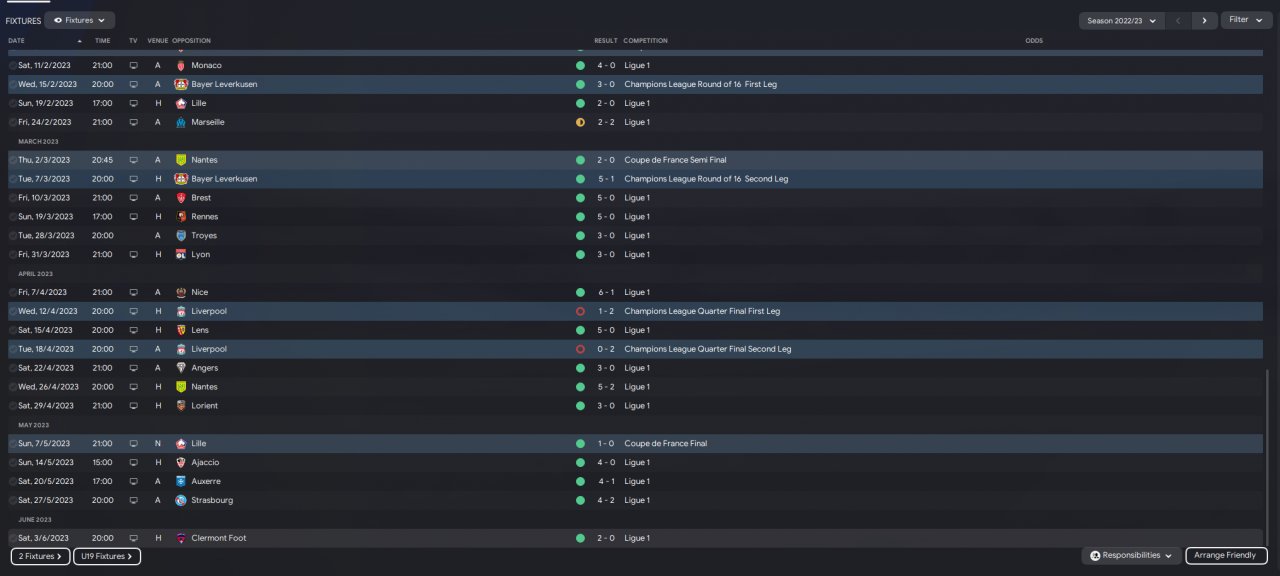Click the Marseille club logo
The height and width of the screenshot is (576, 1280).
click(x=181, y=122)
